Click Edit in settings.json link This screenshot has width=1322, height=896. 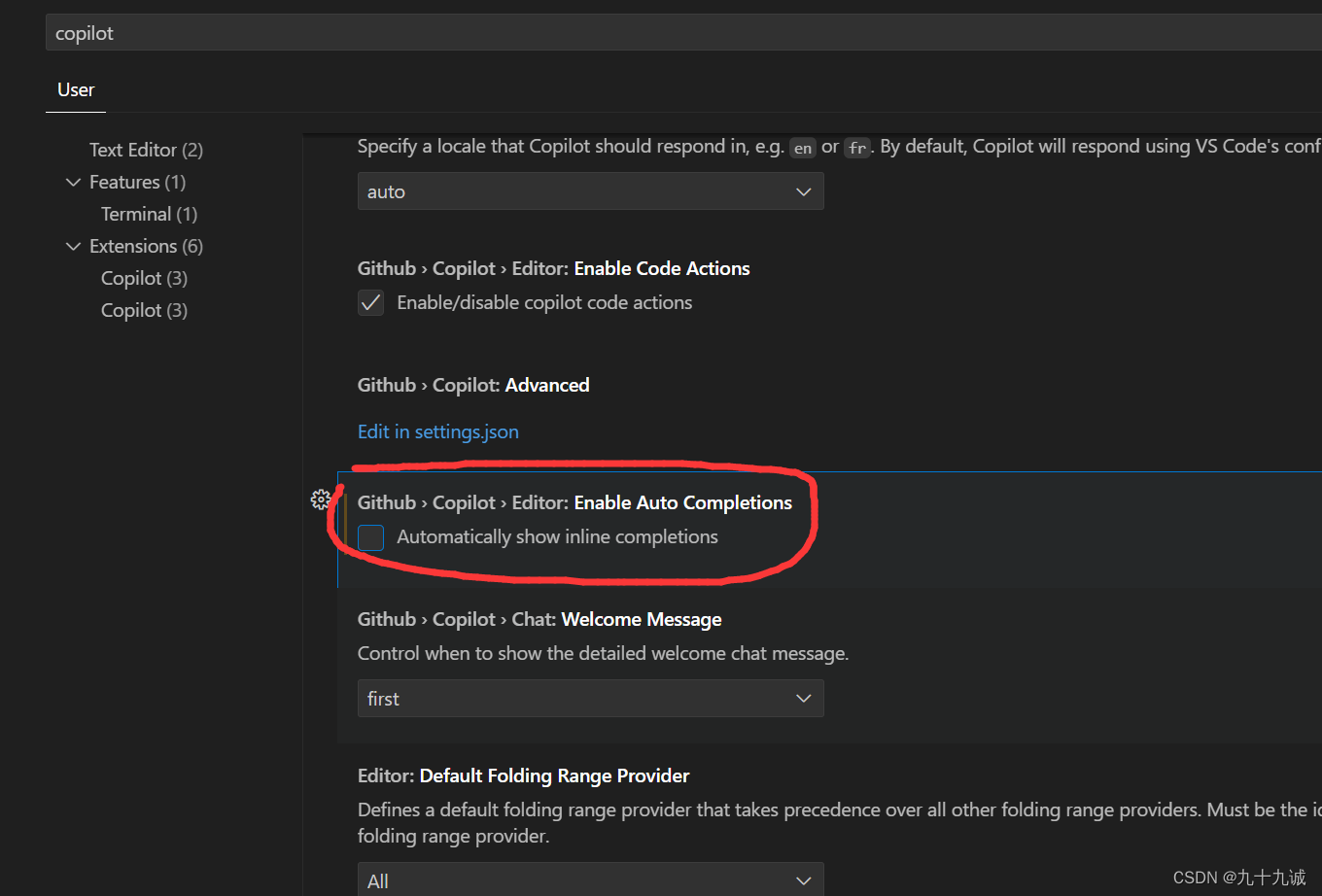(438, 431)
